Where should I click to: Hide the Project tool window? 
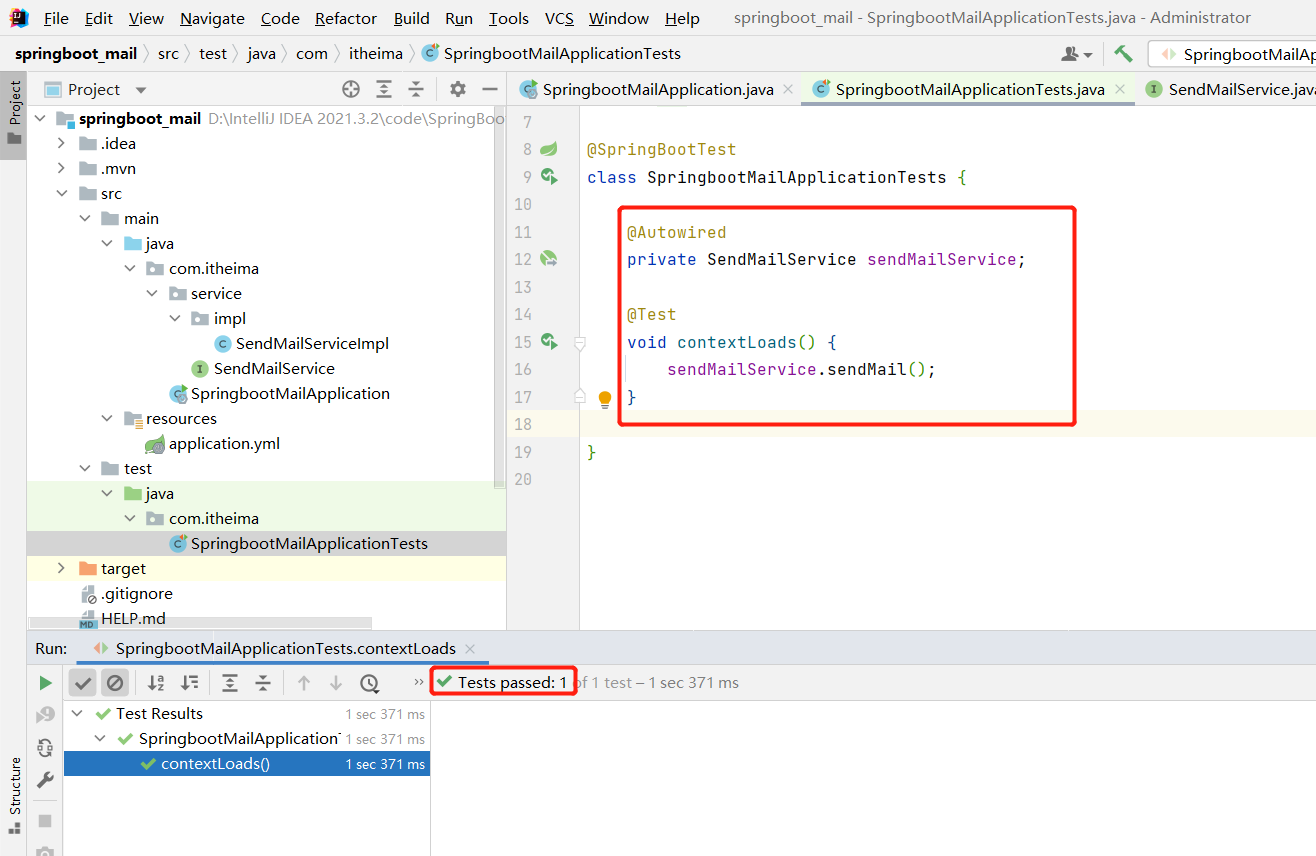489,89
